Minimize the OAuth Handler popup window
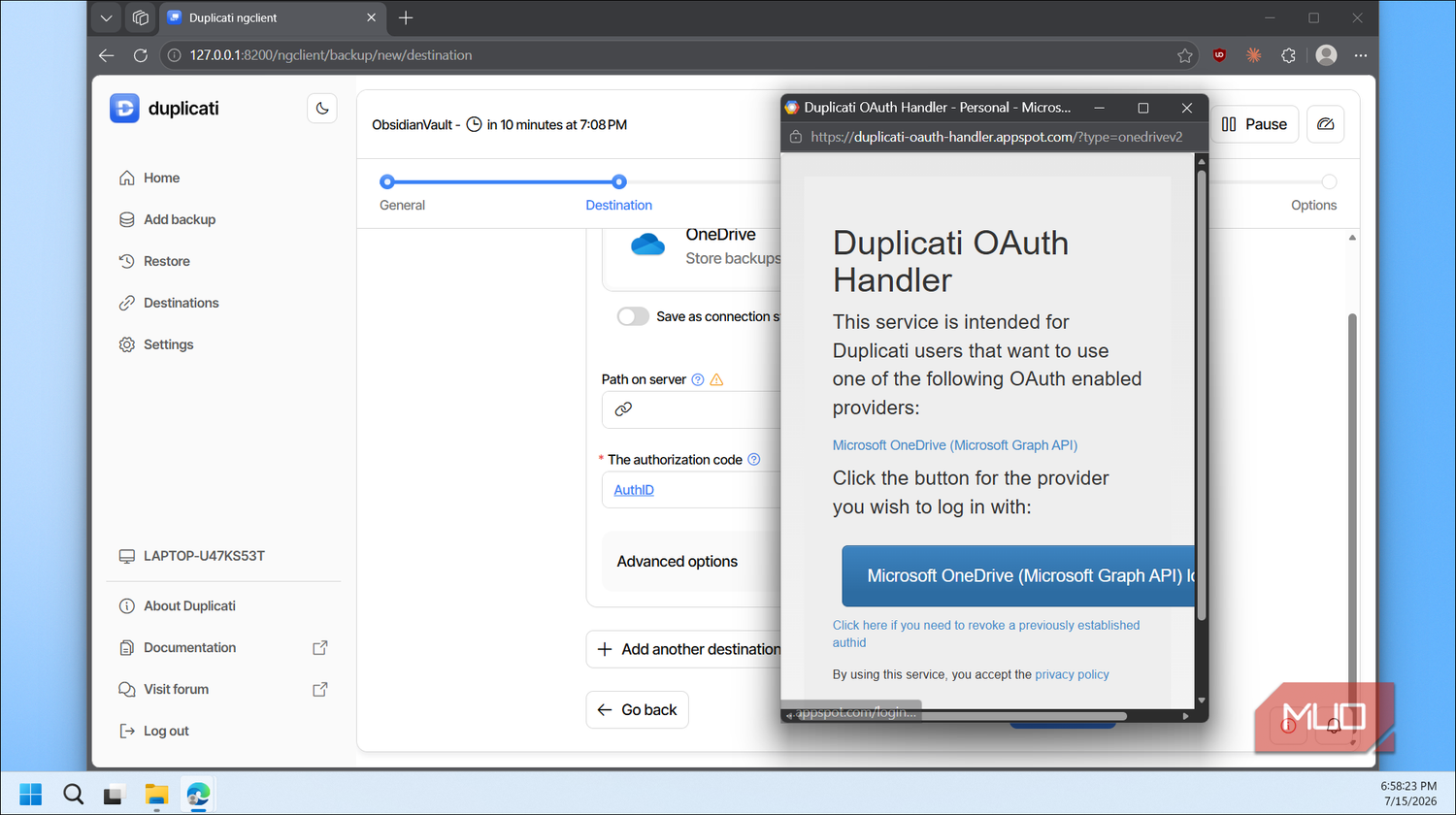Viewport: 1456px width, 815px height. click(1100, 108)
